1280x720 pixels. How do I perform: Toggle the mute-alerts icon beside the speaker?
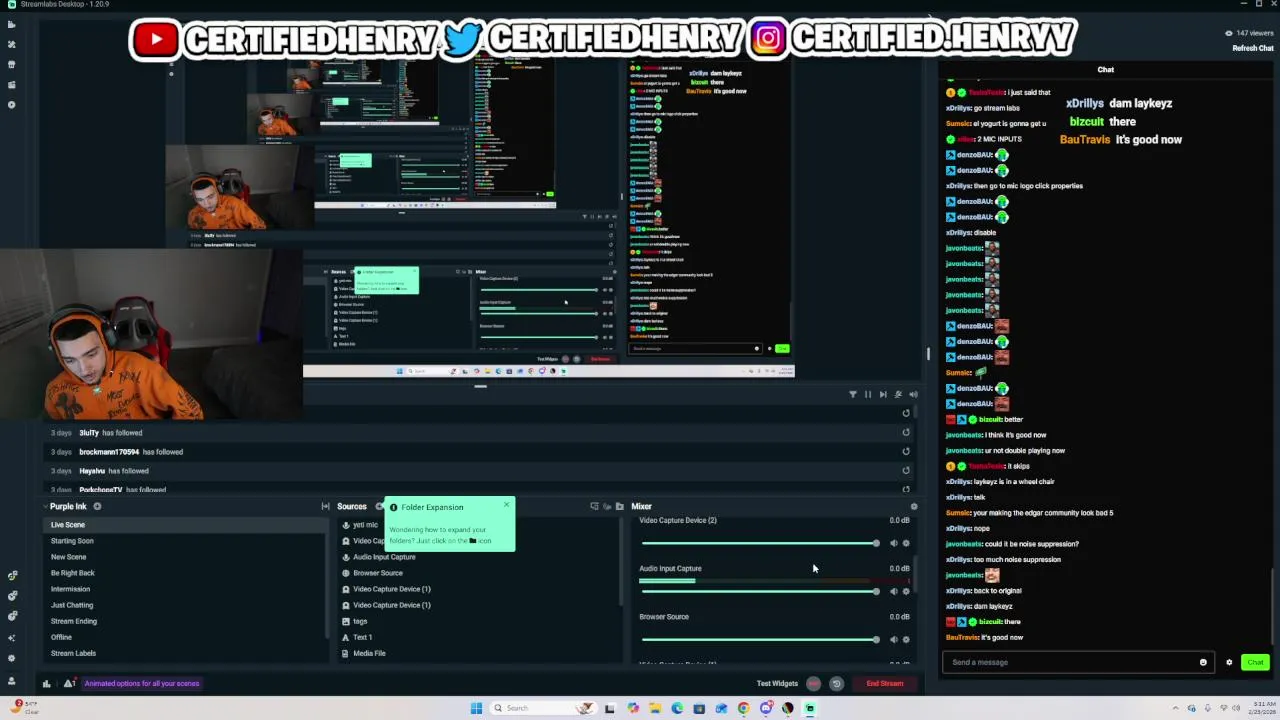pyautogui.click(x=898, y=394)
